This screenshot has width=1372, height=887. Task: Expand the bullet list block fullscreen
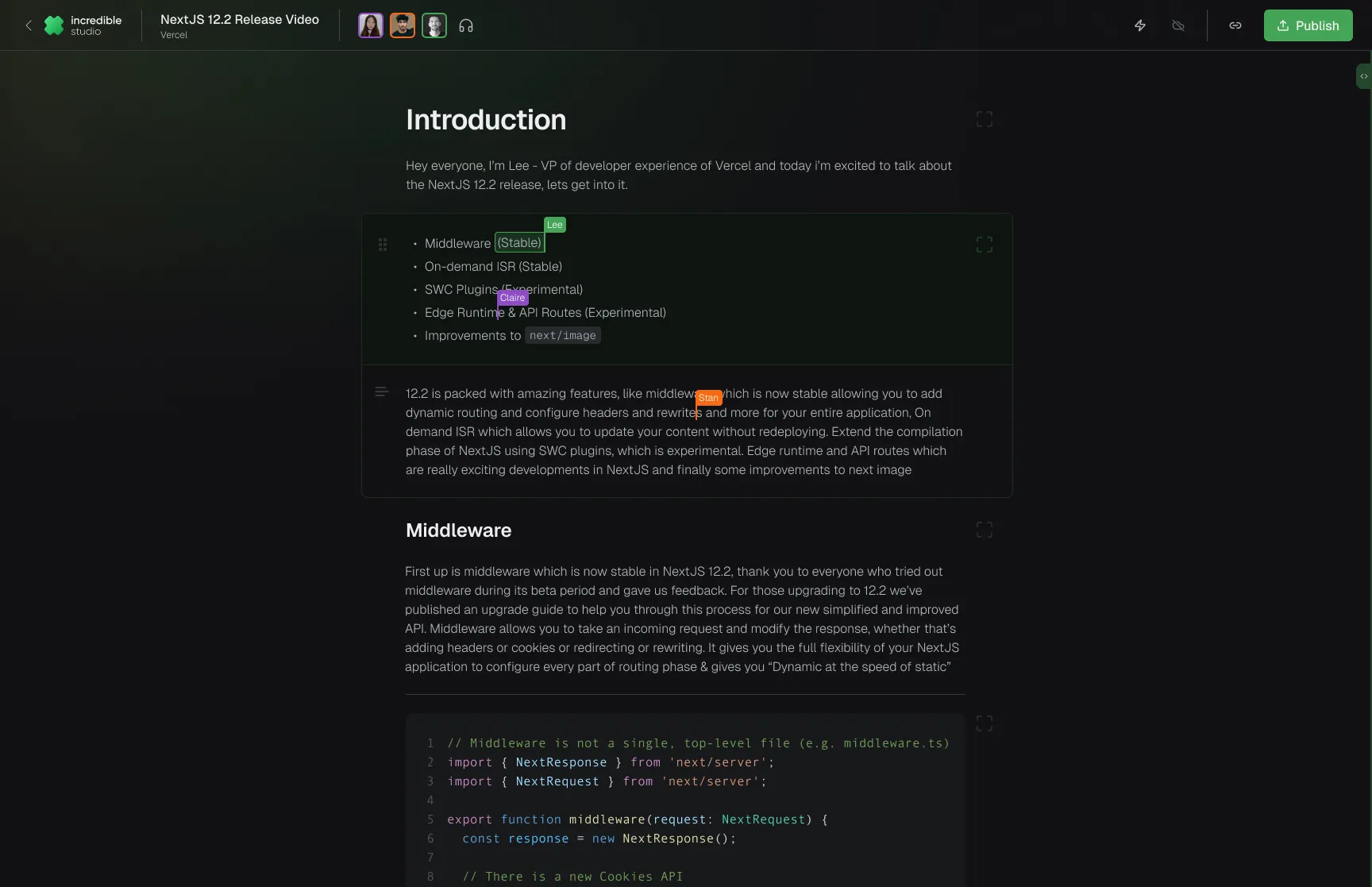pyautogui.click(x=985, y=245)
